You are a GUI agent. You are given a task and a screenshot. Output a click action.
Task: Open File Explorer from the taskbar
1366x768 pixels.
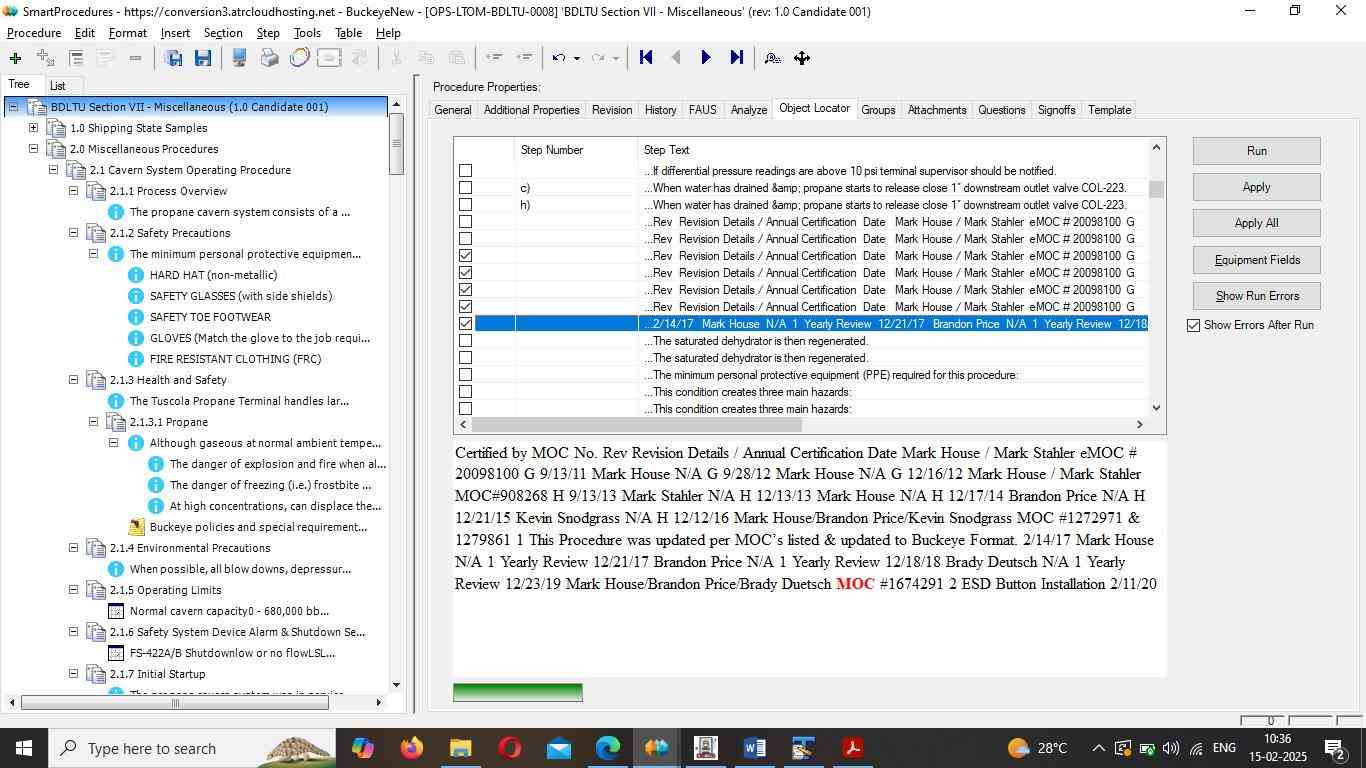click(x=460, y=748)
